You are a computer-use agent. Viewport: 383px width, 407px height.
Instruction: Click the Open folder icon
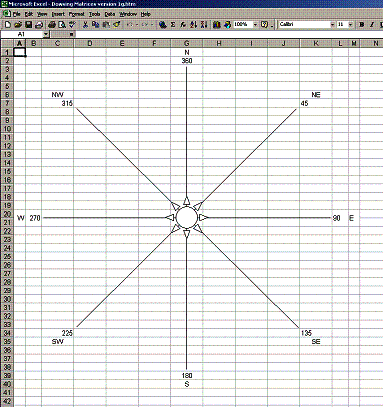pyautogui.click(x=18, y=24)
